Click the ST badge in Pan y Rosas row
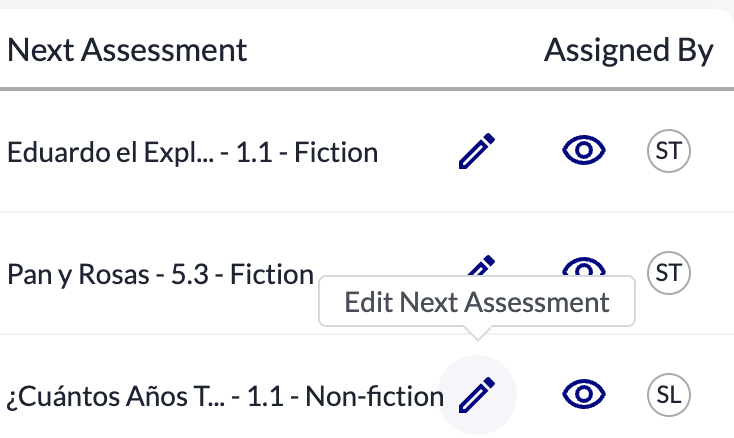 [668, 272]
